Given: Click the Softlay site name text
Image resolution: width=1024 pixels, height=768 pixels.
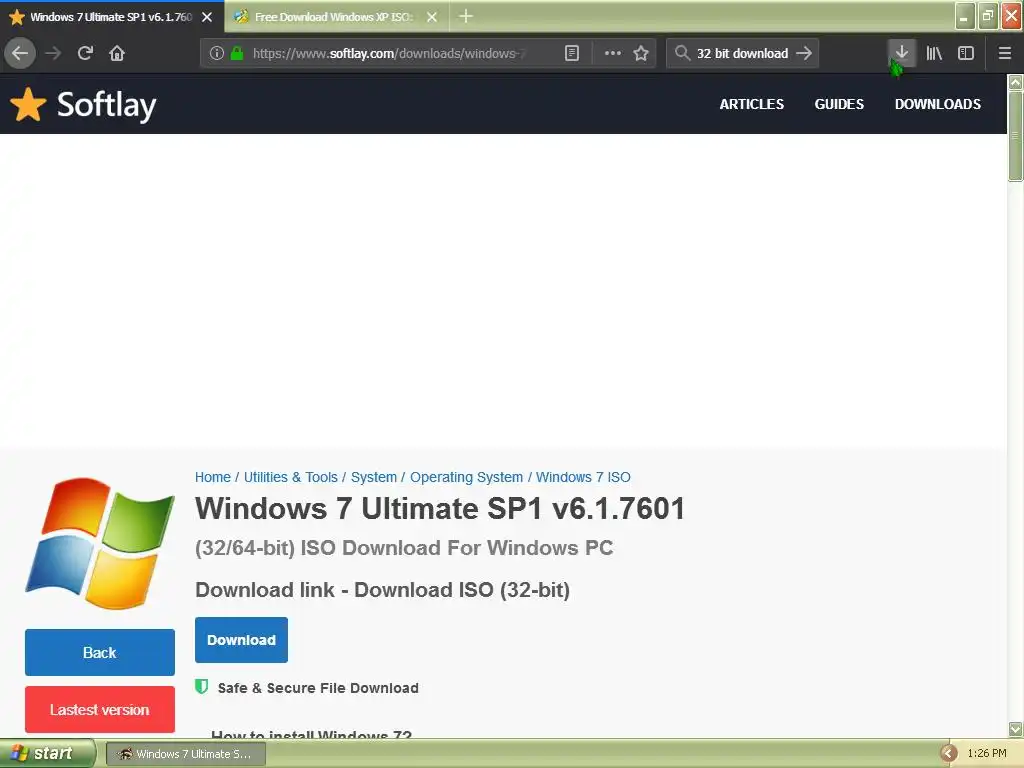Looking at the screenshot, I should click(106, 105).
